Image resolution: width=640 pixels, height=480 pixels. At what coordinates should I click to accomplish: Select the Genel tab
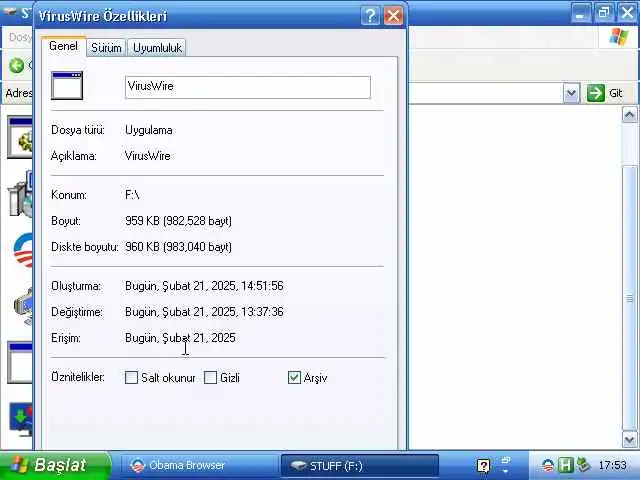pos(63,46)
